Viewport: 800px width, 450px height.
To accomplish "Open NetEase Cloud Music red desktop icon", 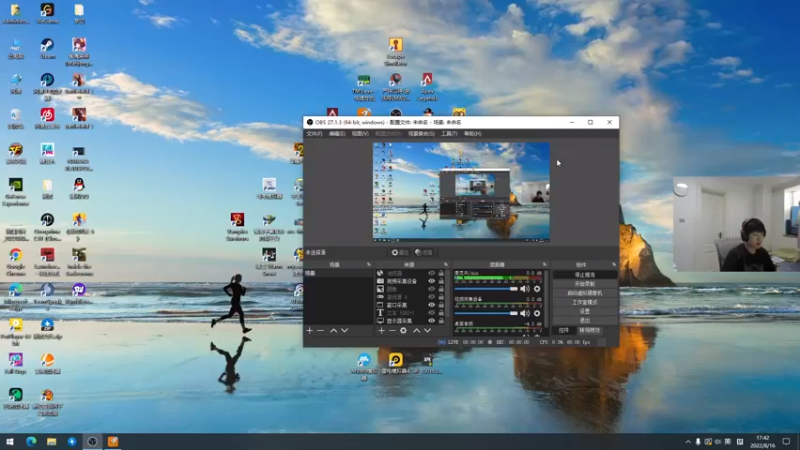I will 47,118.
